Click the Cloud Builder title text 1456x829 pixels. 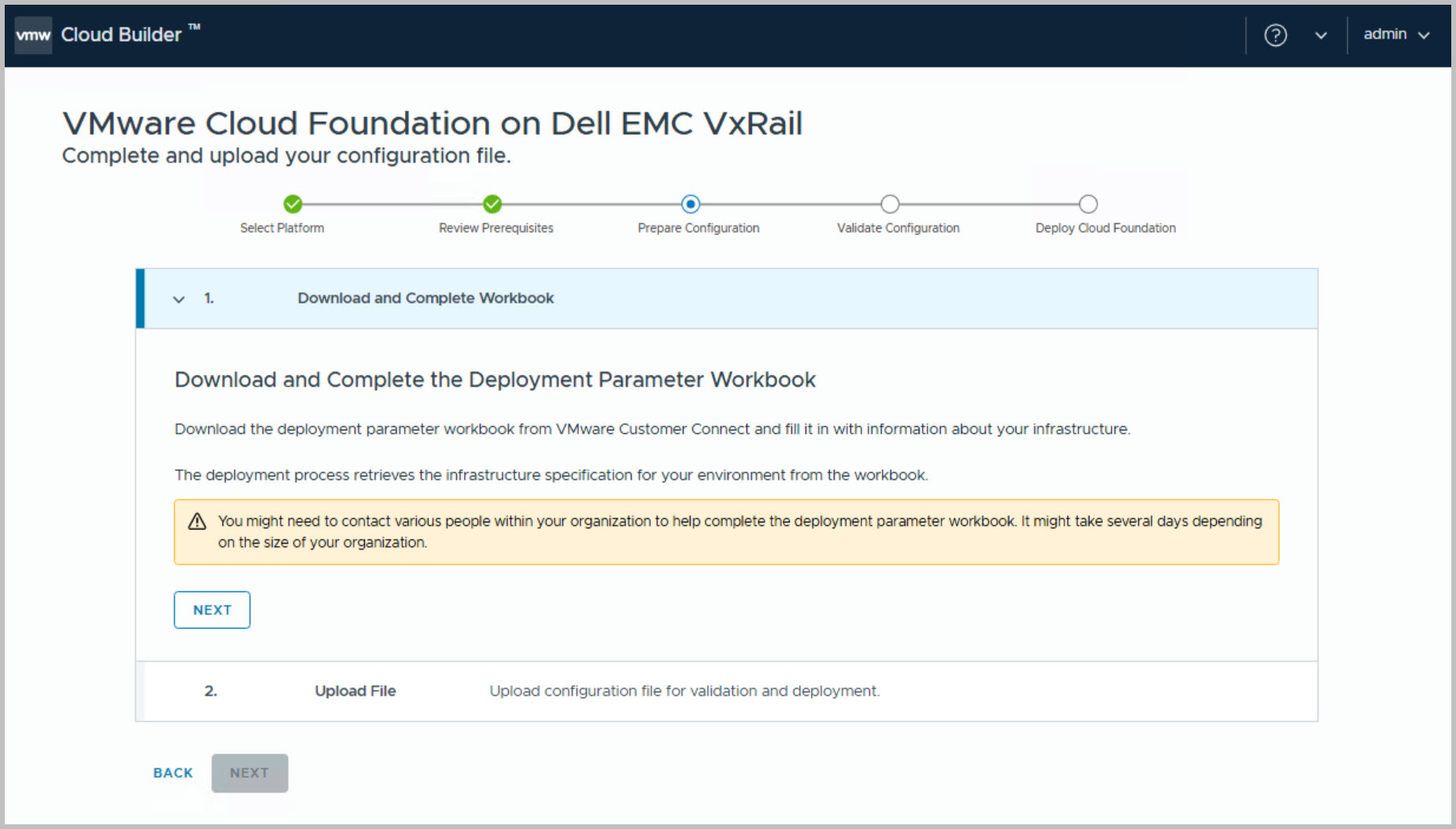tap(121, 35)
